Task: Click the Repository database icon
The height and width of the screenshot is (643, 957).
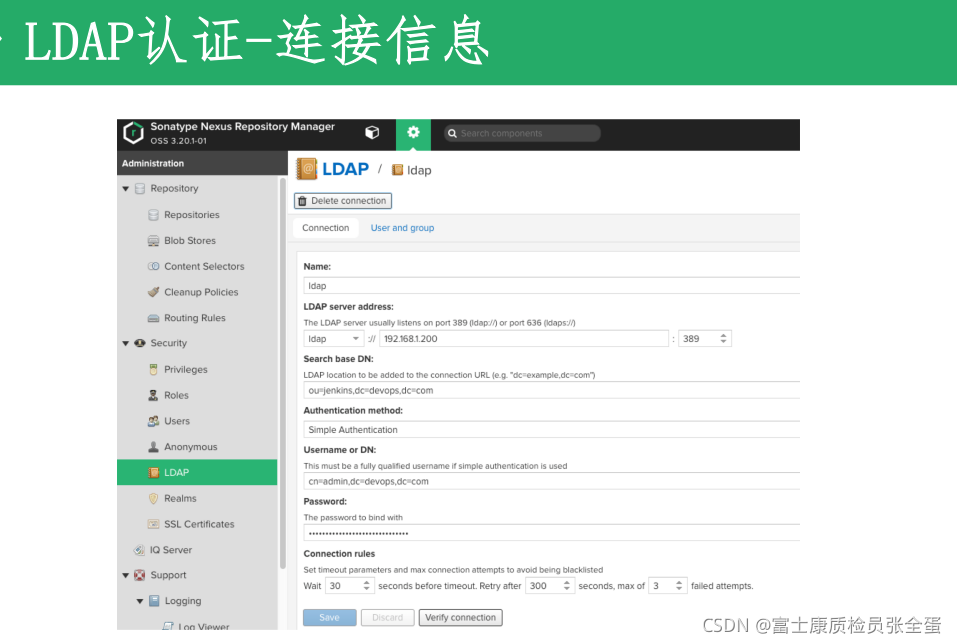Action: point(140,189)
